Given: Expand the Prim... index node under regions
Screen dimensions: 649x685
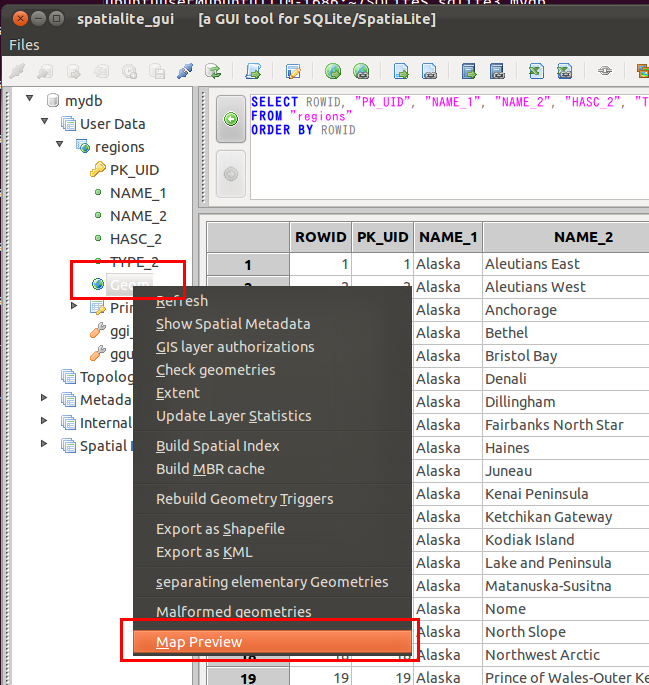Looking at the screenshot, I should click(x=74, y=306).
